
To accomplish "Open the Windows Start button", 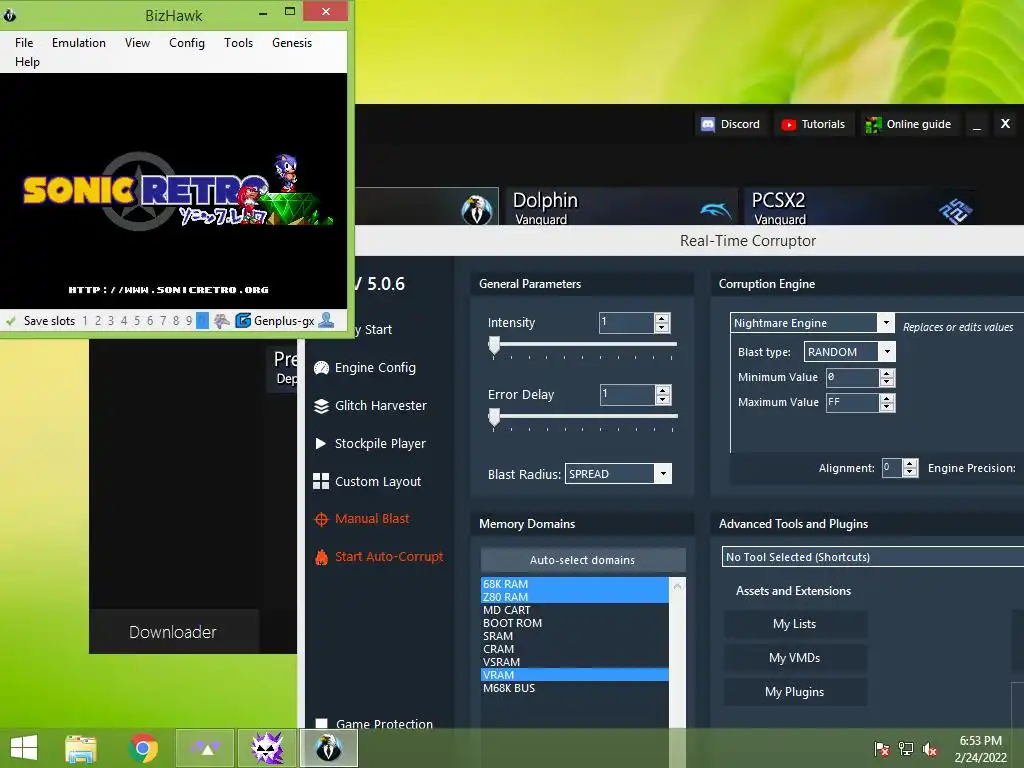I will 24,748.
